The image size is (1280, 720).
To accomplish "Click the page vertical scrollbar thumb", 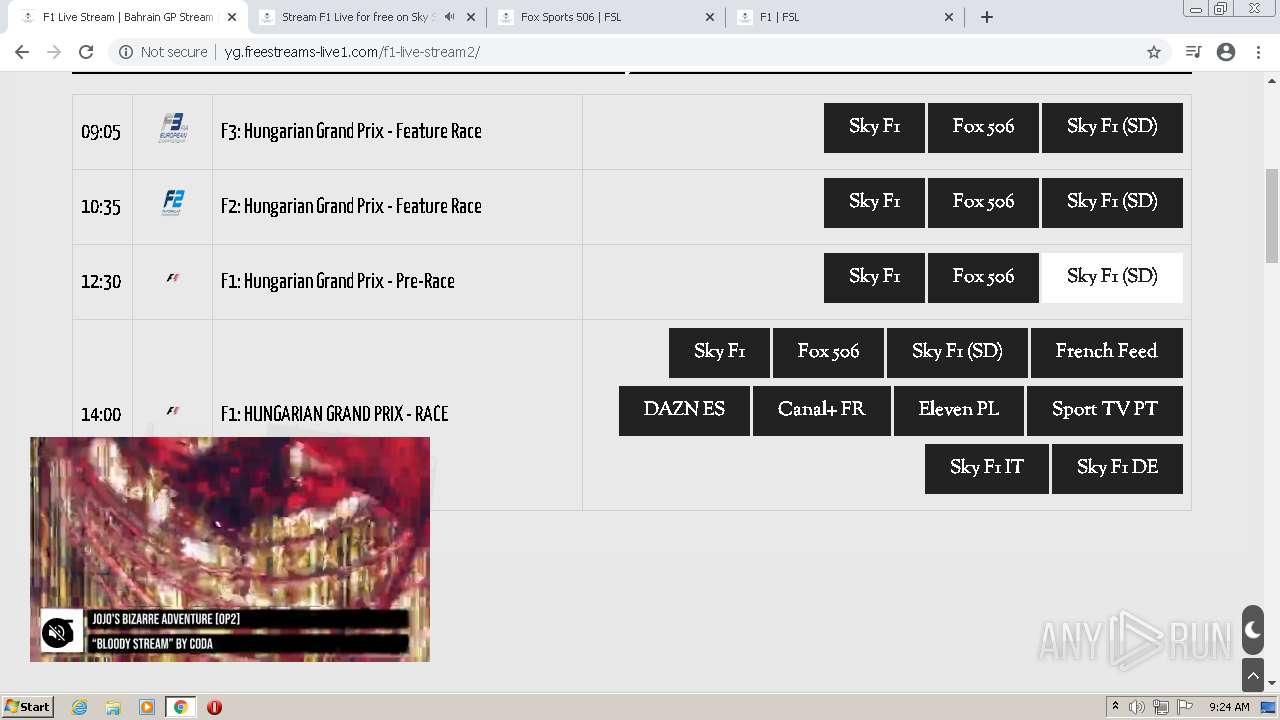I will [x=1272, y=215].
